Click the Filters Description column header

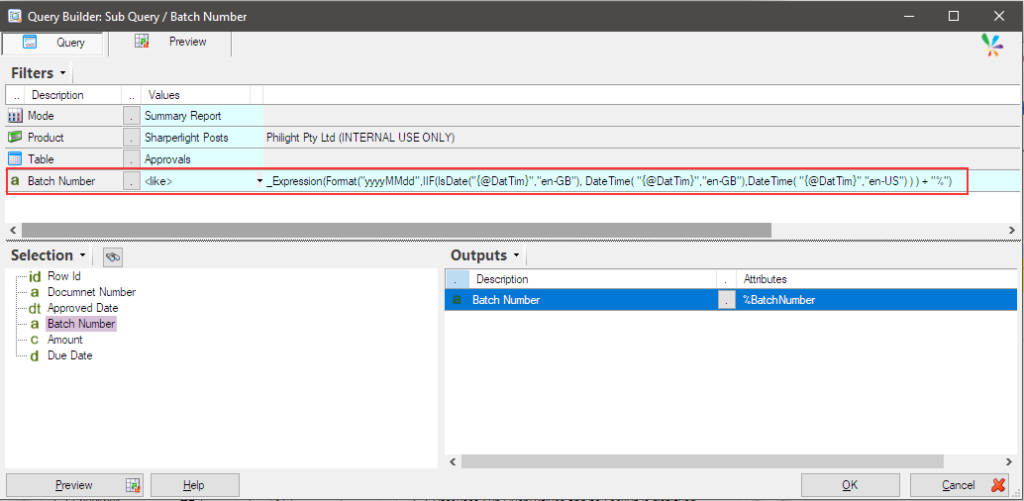72,95
